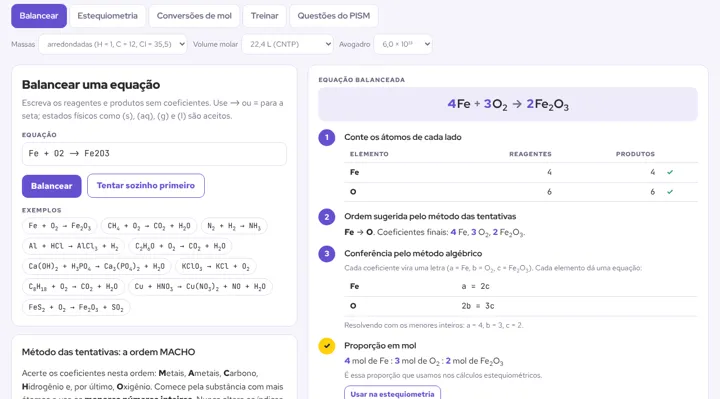Click 'Proporção em mol' heading
720x399 pixels.
pyautogui.click(x=380, y=346)
